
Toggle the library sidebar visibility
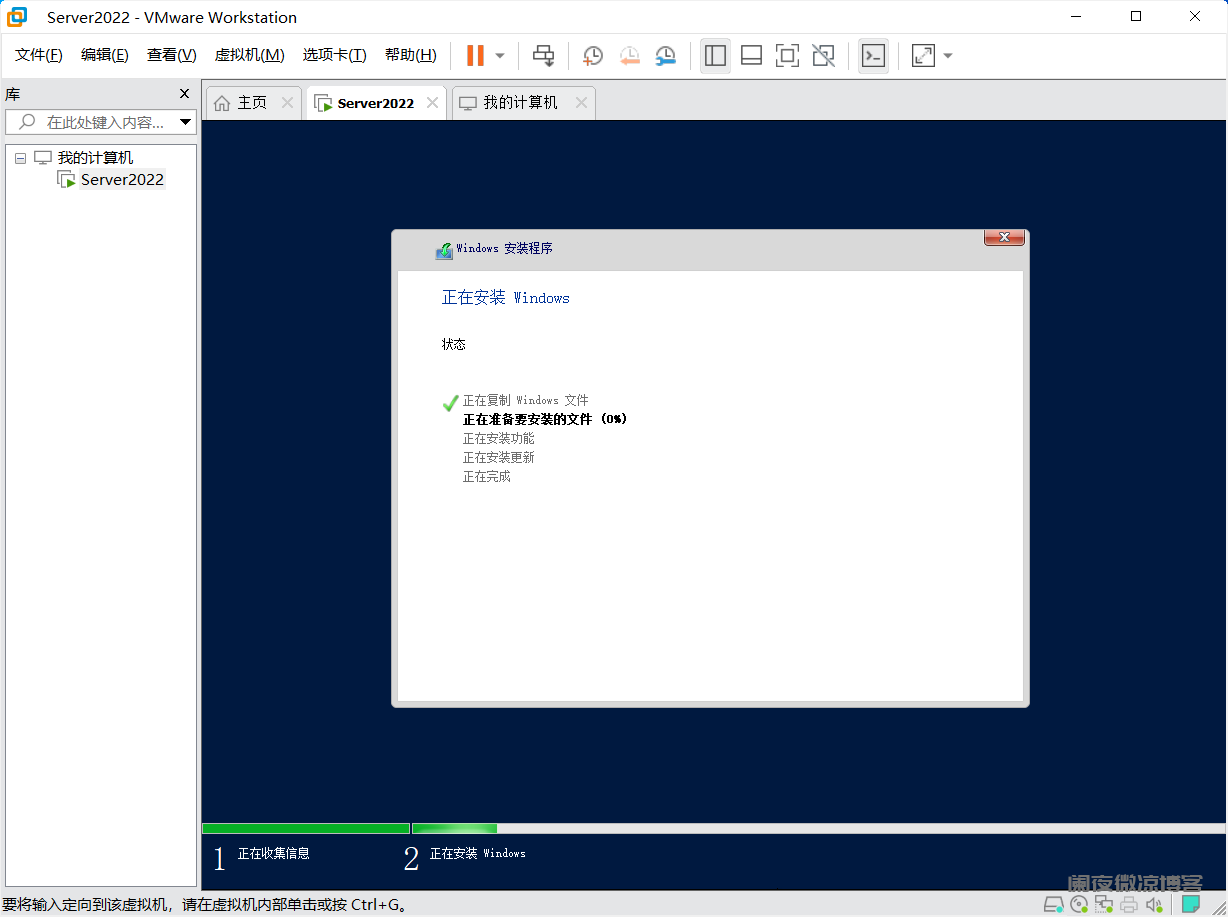coord(715,56)
